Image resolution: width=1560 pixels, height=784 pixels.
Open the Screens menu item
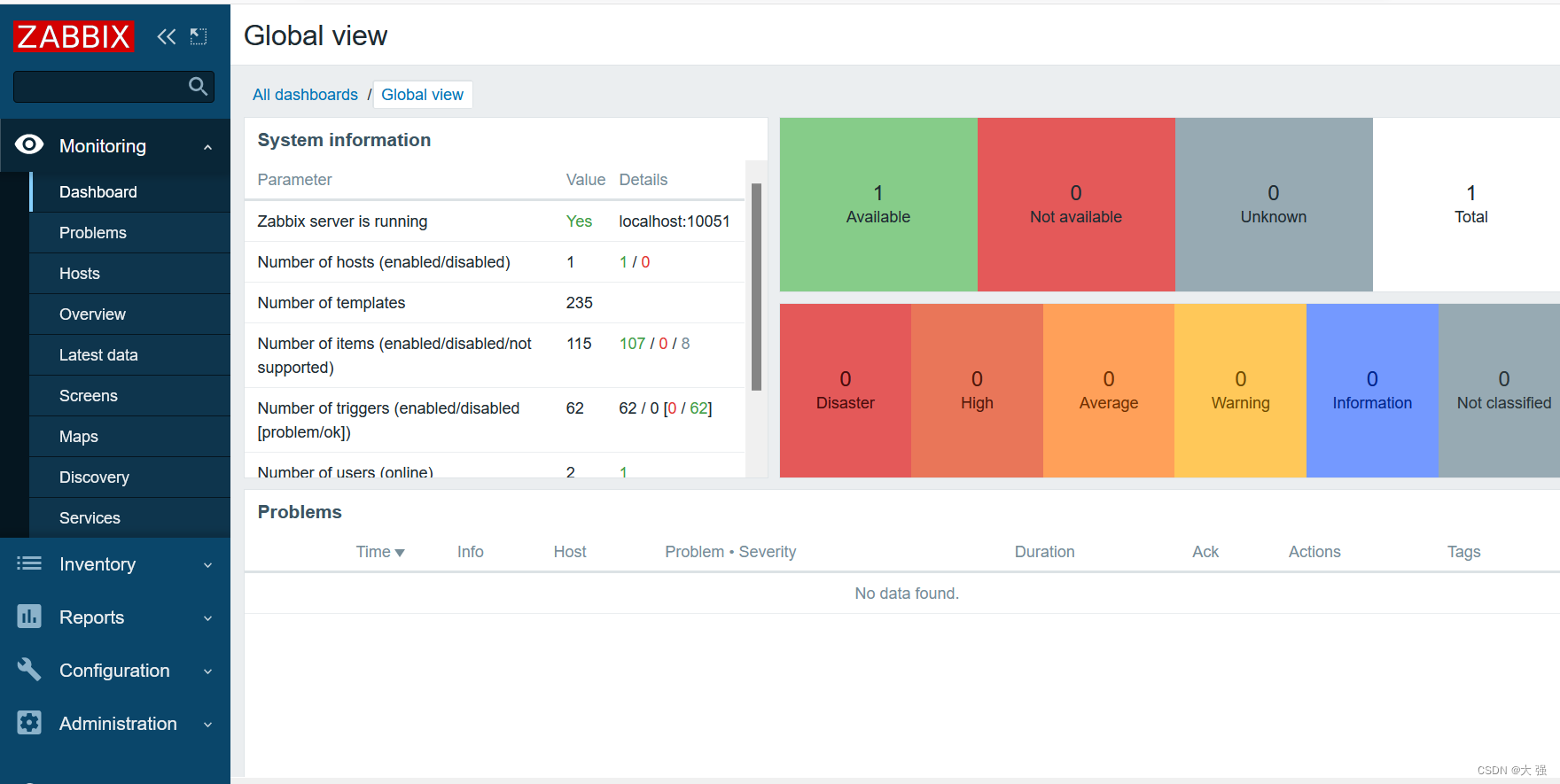(130, 396)
